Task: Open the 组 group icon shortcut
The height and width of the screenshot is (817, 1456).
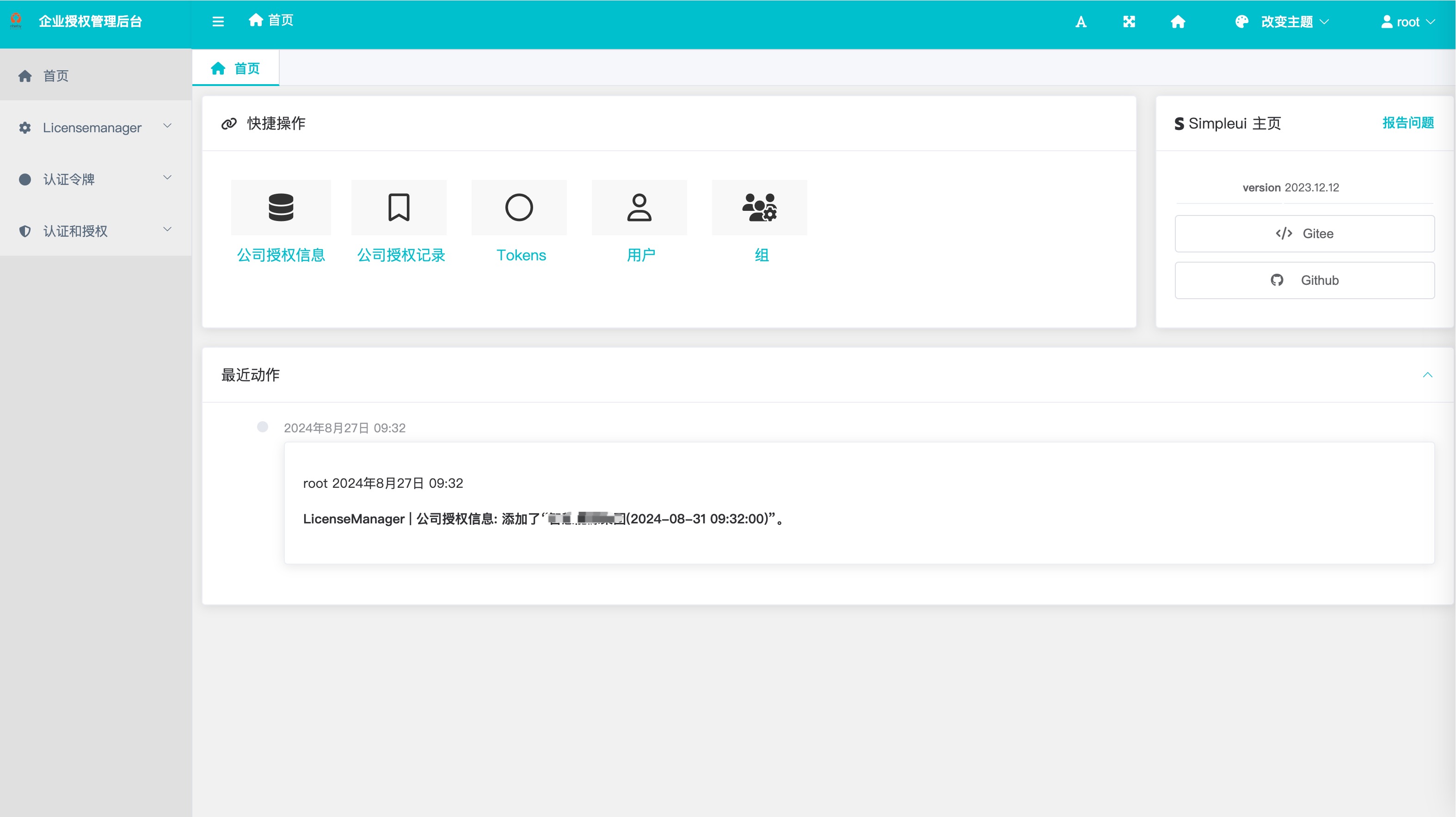Action: coord(759,208)
